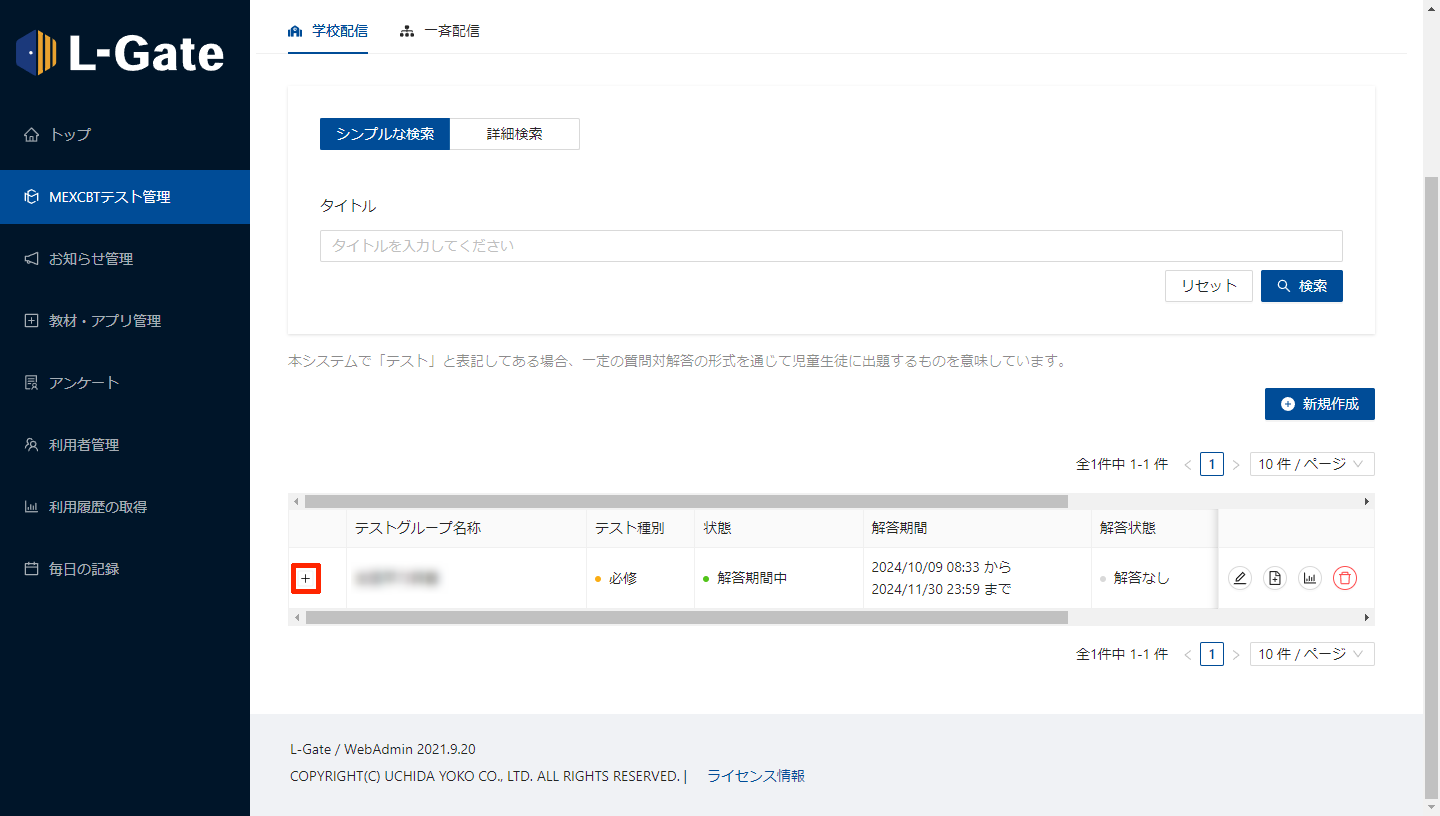Switch to 詳細検索 advanced search mode

click(x=514, y=134)
